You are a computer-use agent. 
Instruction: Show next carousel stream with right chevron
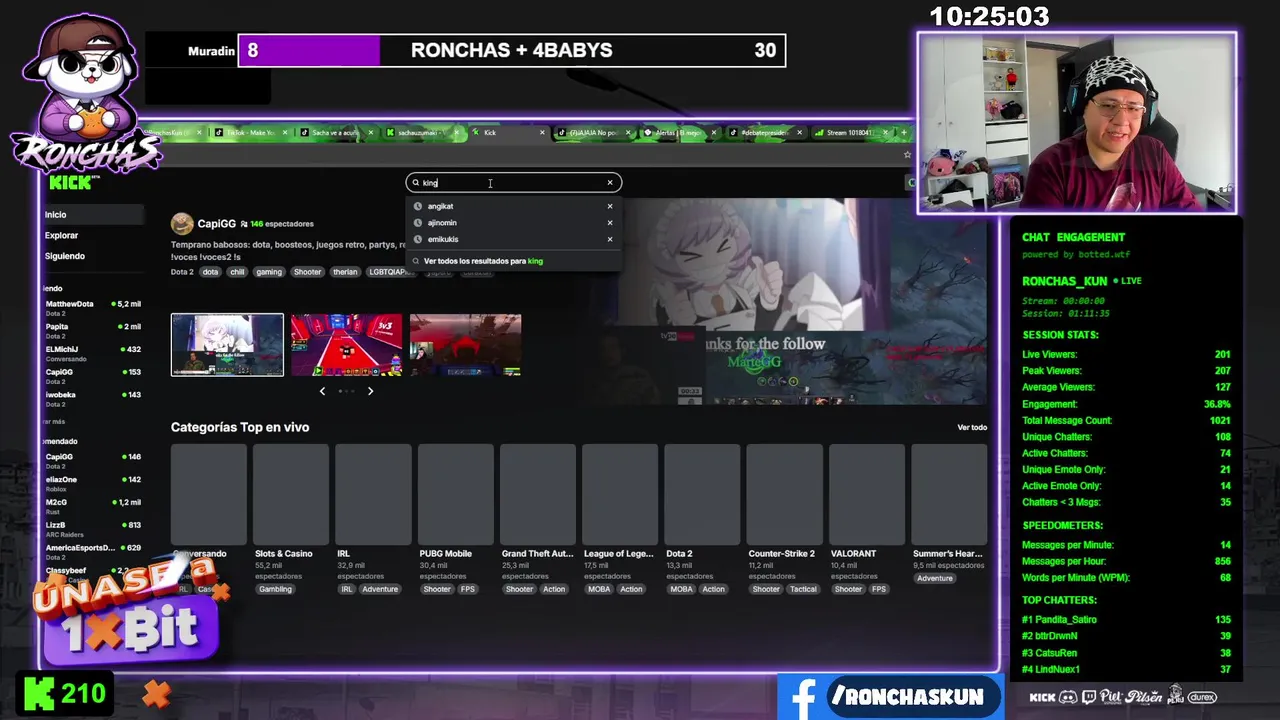[370, 391]
